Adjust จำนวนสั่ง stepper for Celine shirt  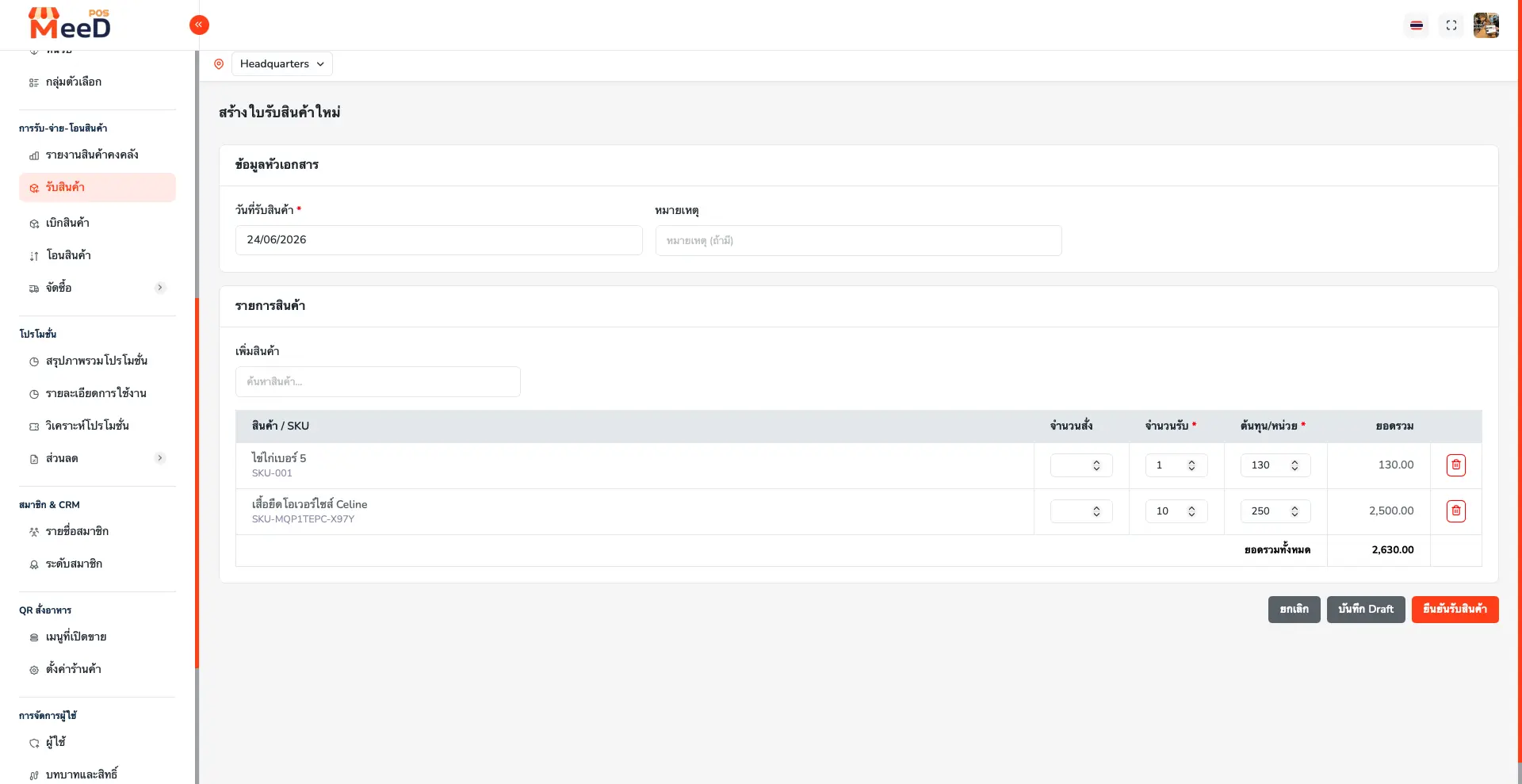coord(1096,511)
